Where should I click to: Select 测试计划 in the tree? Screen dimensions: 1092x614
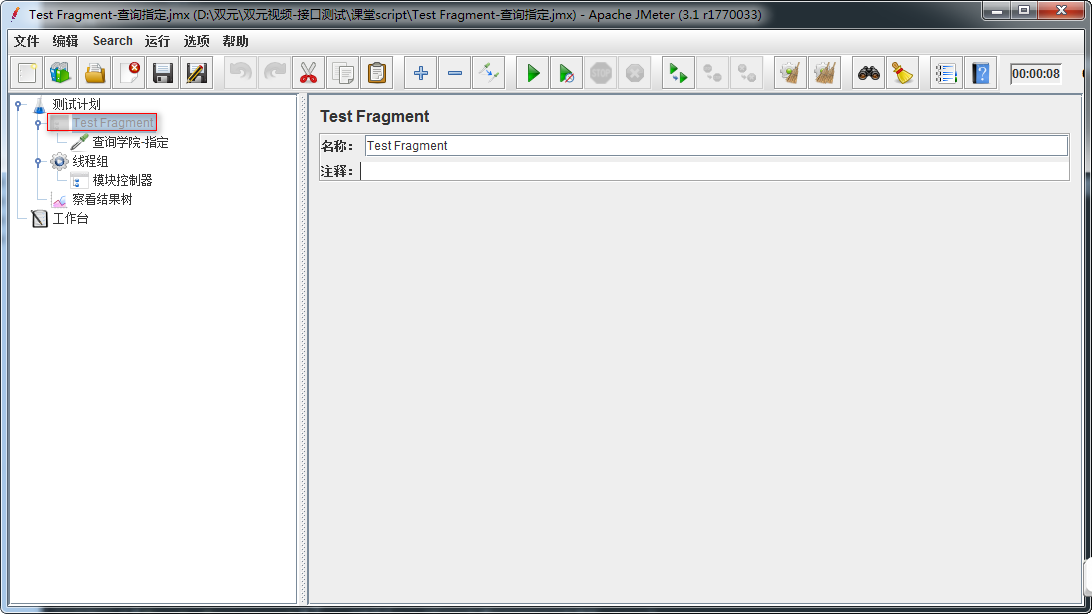(x=77, y=104)
